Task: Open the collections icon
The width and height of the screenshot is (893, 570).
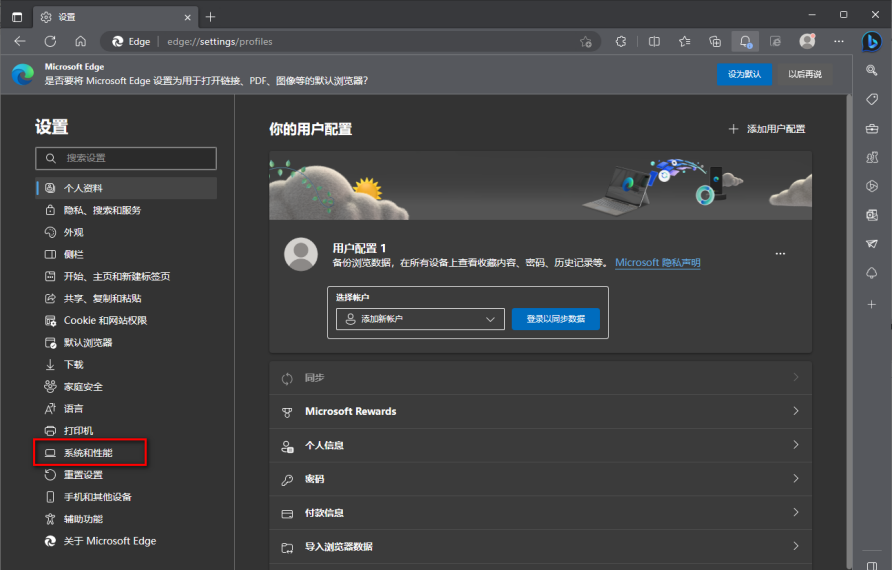Action: tap(715, 42)
